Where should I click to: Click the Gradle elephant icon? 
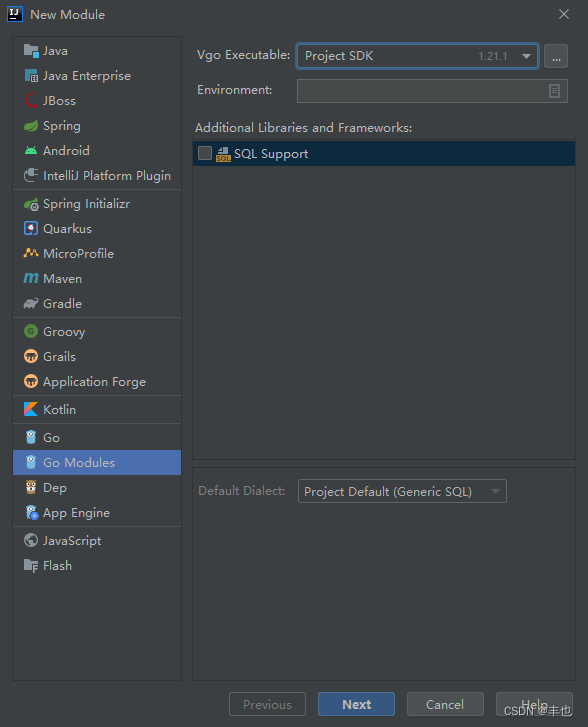click(x=31, y=304)
